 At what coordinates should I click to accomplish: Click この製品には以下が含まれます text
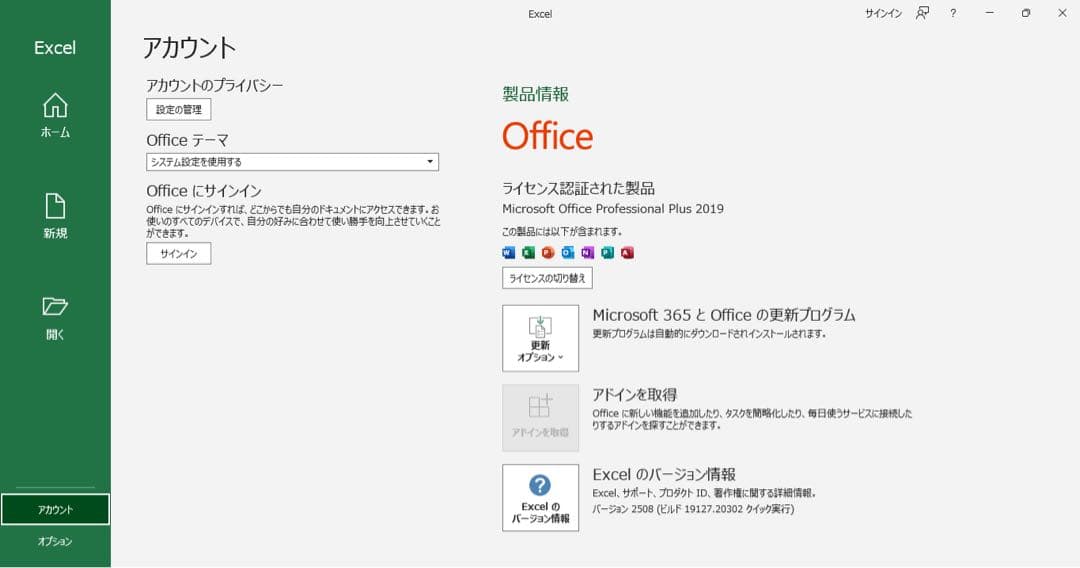pos(562,231)
